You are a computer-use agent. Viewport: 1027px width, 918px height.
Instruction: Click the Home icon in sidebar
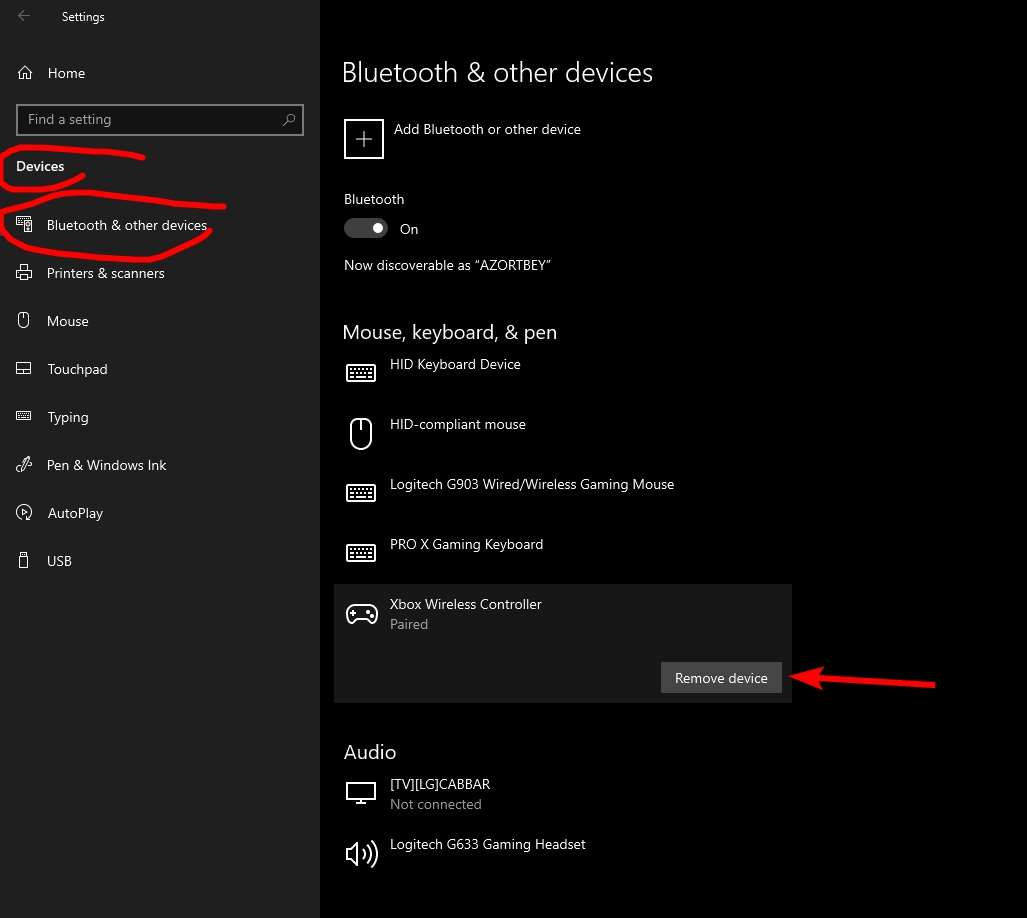25,73
